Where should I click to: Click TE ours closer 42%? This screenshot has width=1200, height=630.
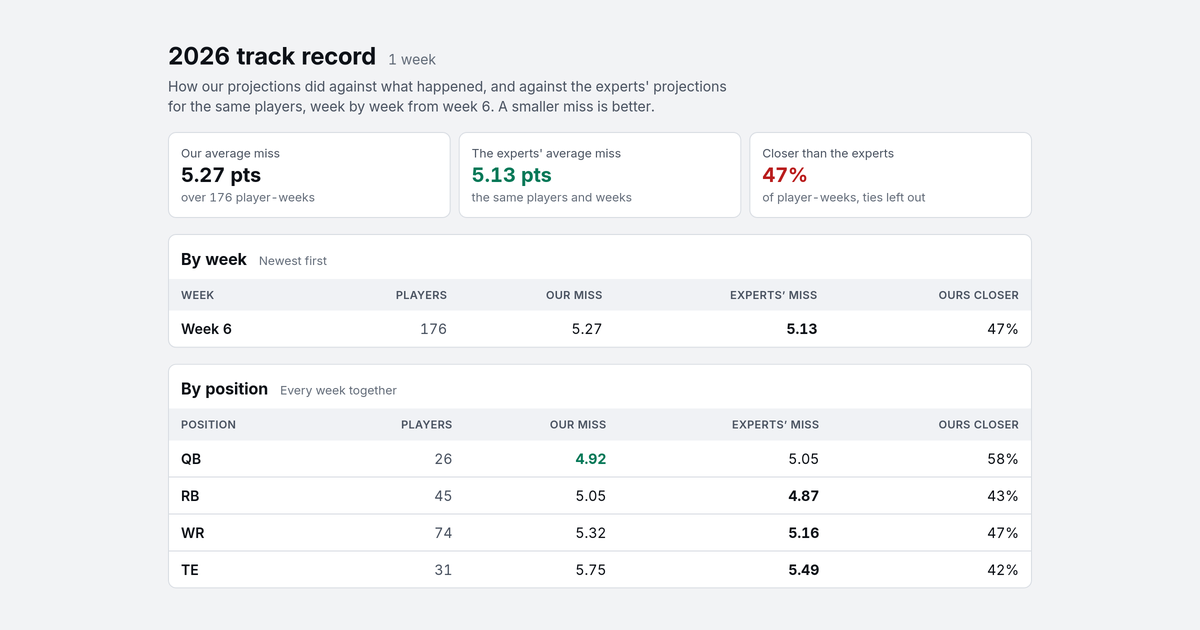tap(1003, 570)
